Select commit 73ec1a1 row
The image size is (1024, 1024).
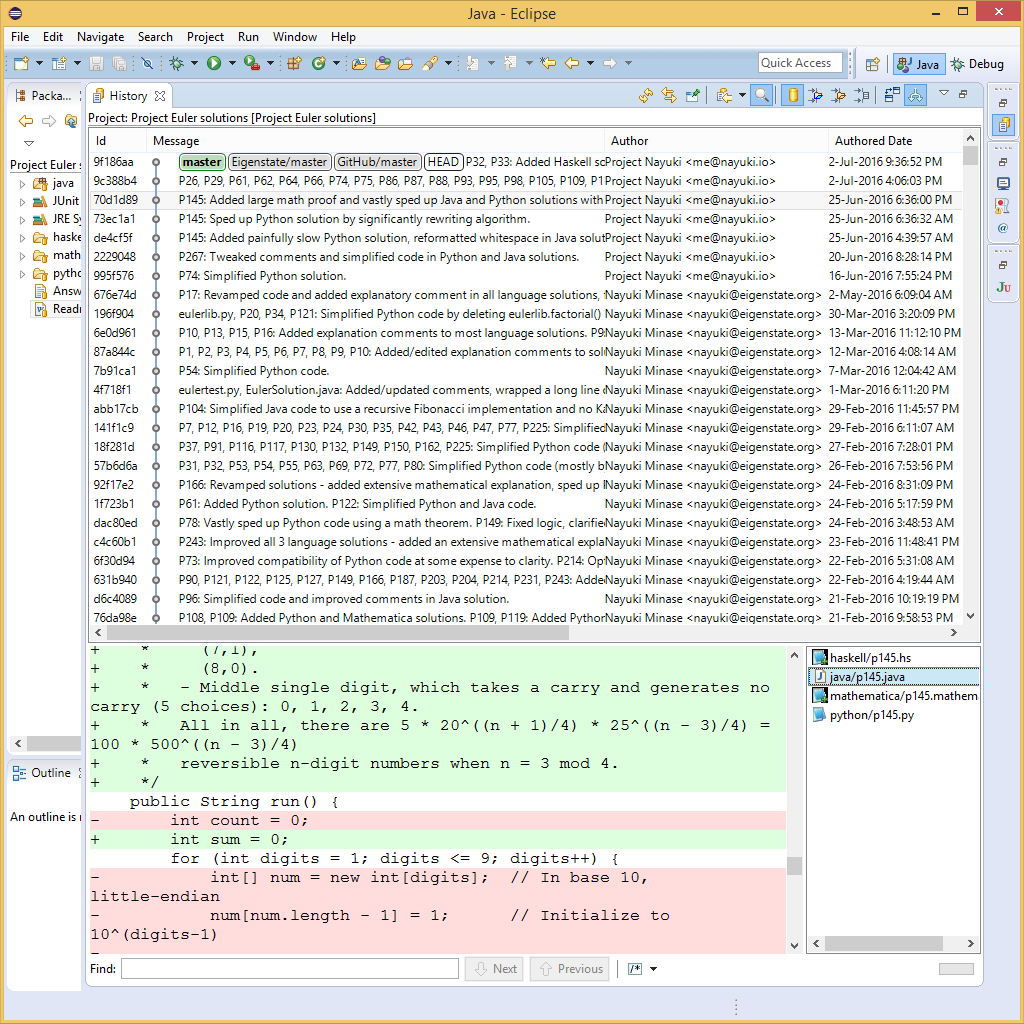(525, 219)
